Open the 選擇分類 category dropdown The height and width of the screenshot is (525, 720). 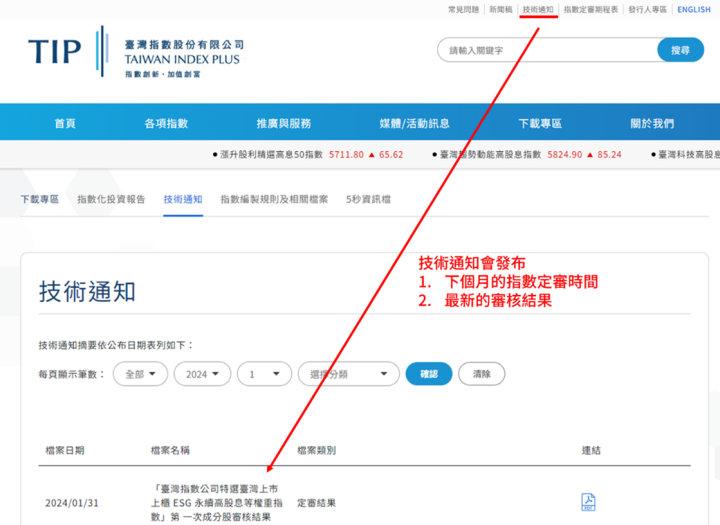pyautogui.click(x=349, y=374)
